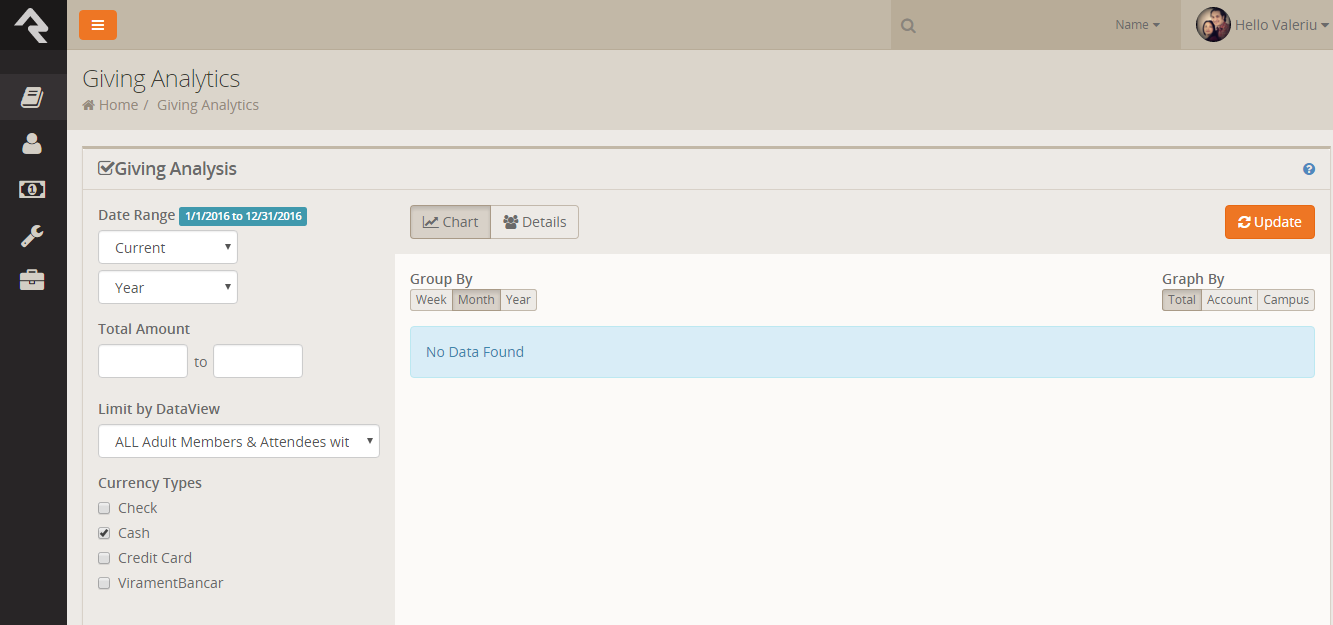The width and height of the screenshot is (1333, 625).
Task: Open the book icon in sidebar
Action: pos(32,97)
